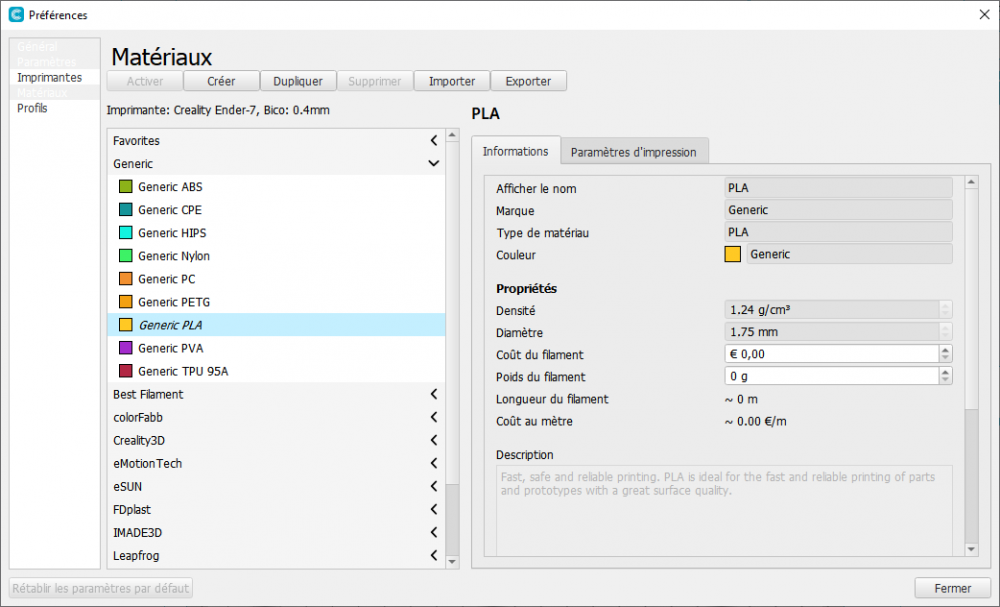Image resolution: width=1000 pixels, height=607 pixels.
Task: Click the yellow Couleur color swatch
Action: click(733, 254)
